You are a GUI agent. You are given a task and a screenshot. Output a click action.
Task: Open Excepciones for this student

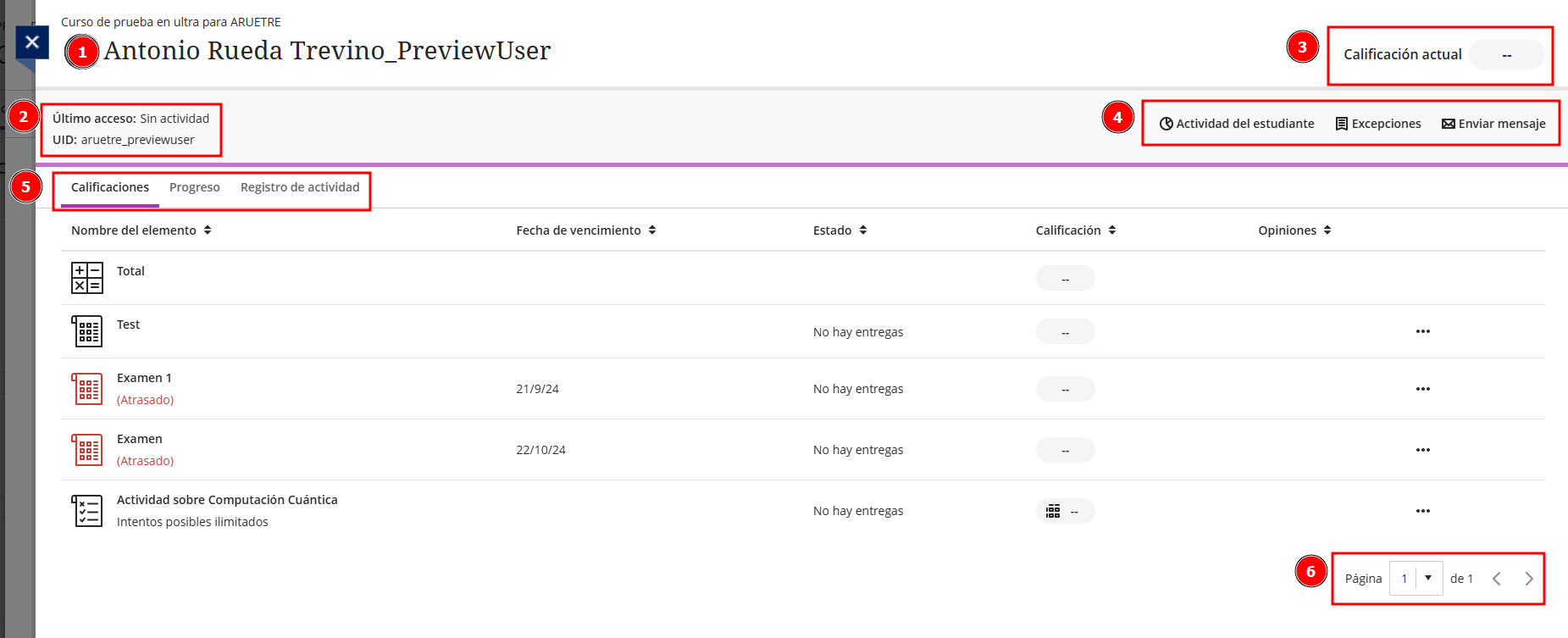pyautogui.click(x=1378, y=124)
